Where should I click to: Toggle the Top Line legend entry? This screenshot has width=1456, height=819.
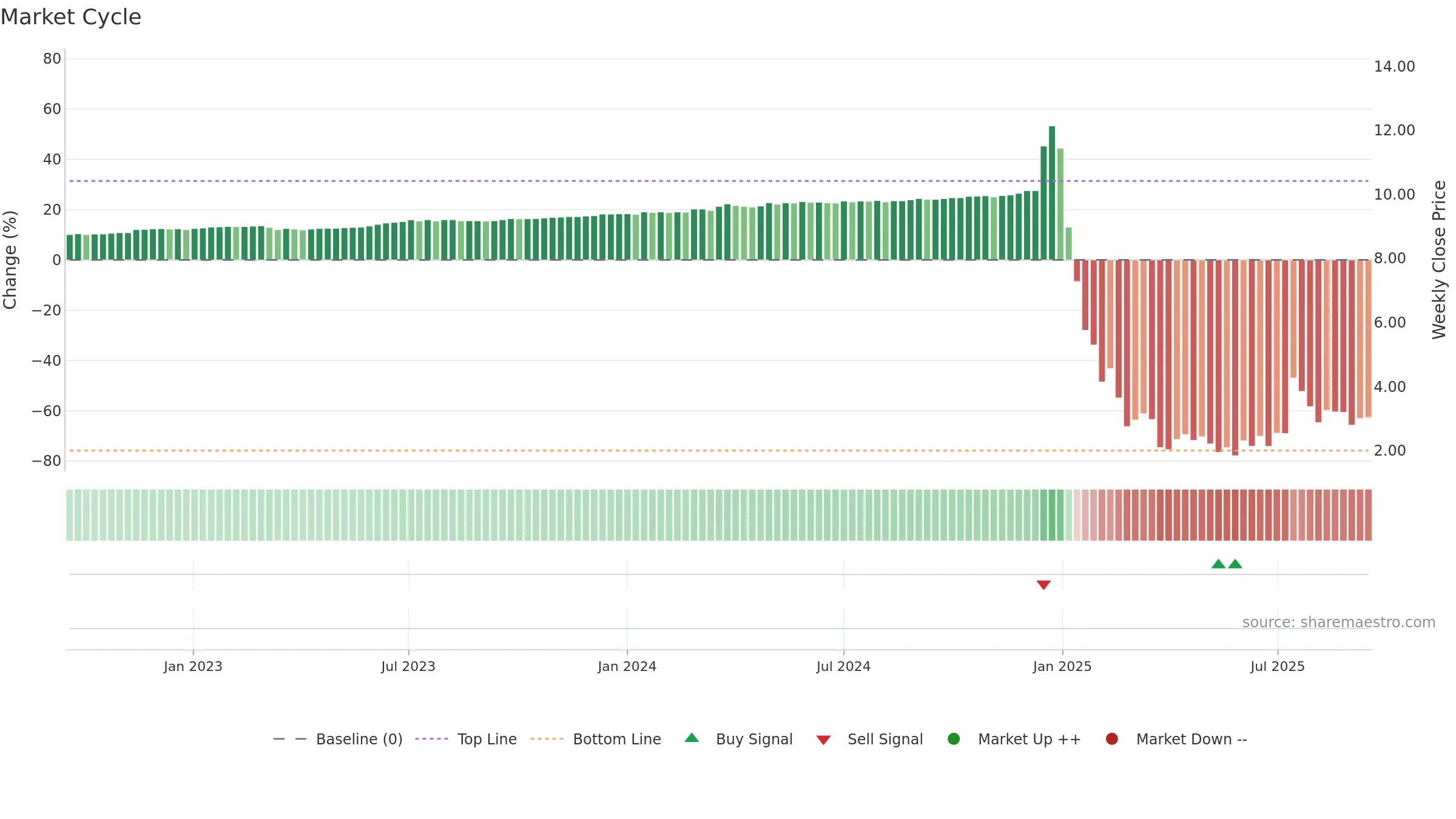(x=466, y=739)
